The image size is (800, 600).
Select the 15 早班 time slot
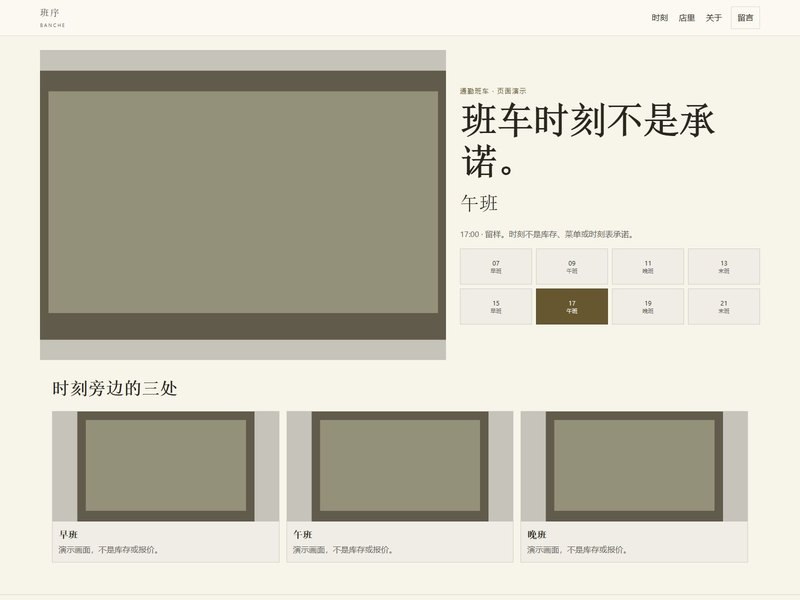coord(496,307)
